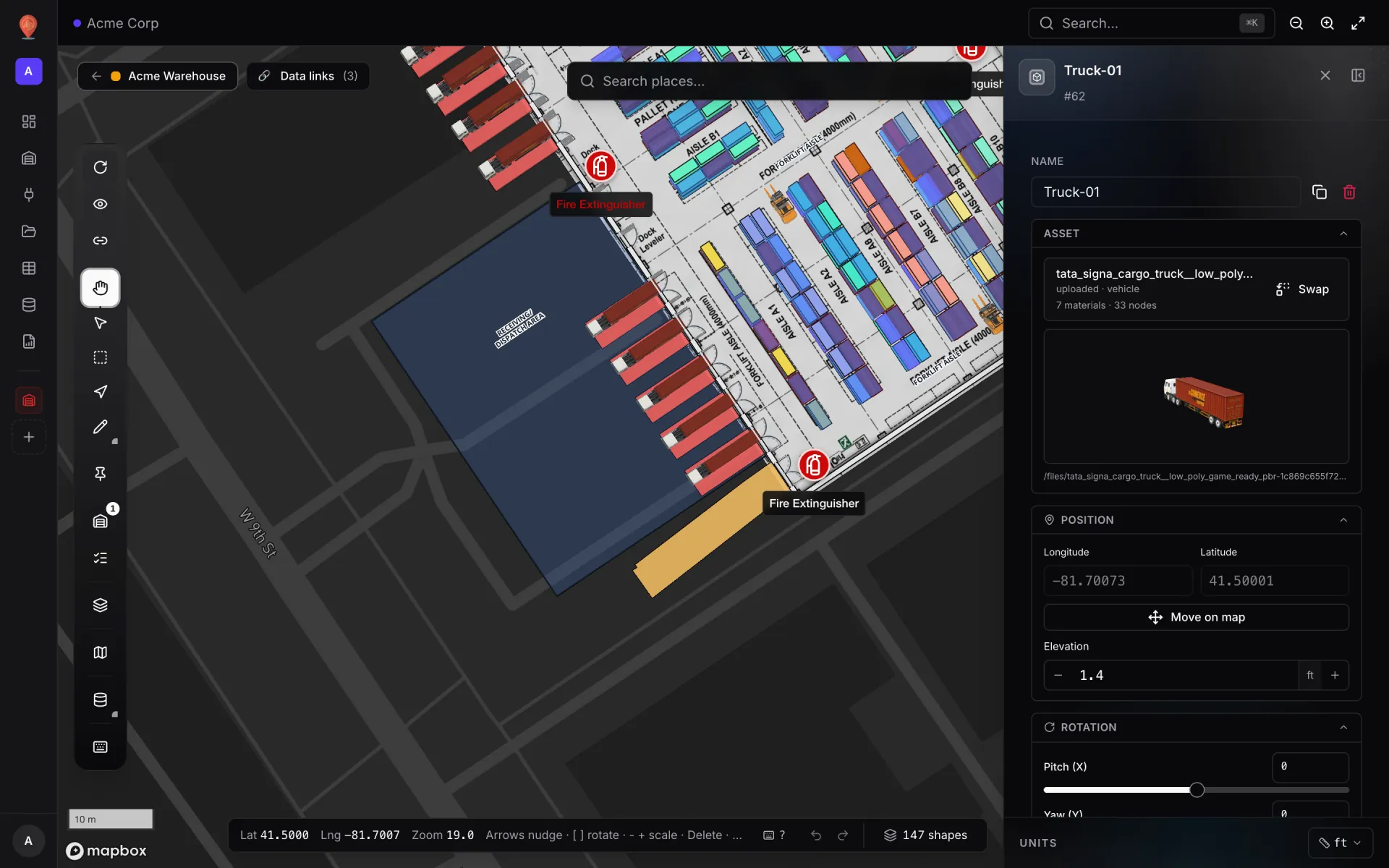Image resolution: width=1389 pixels, height=868 pixels.
Task: Click the refresh tool in map toolbar
Action: pyautogui.click(x=100, y=167)
